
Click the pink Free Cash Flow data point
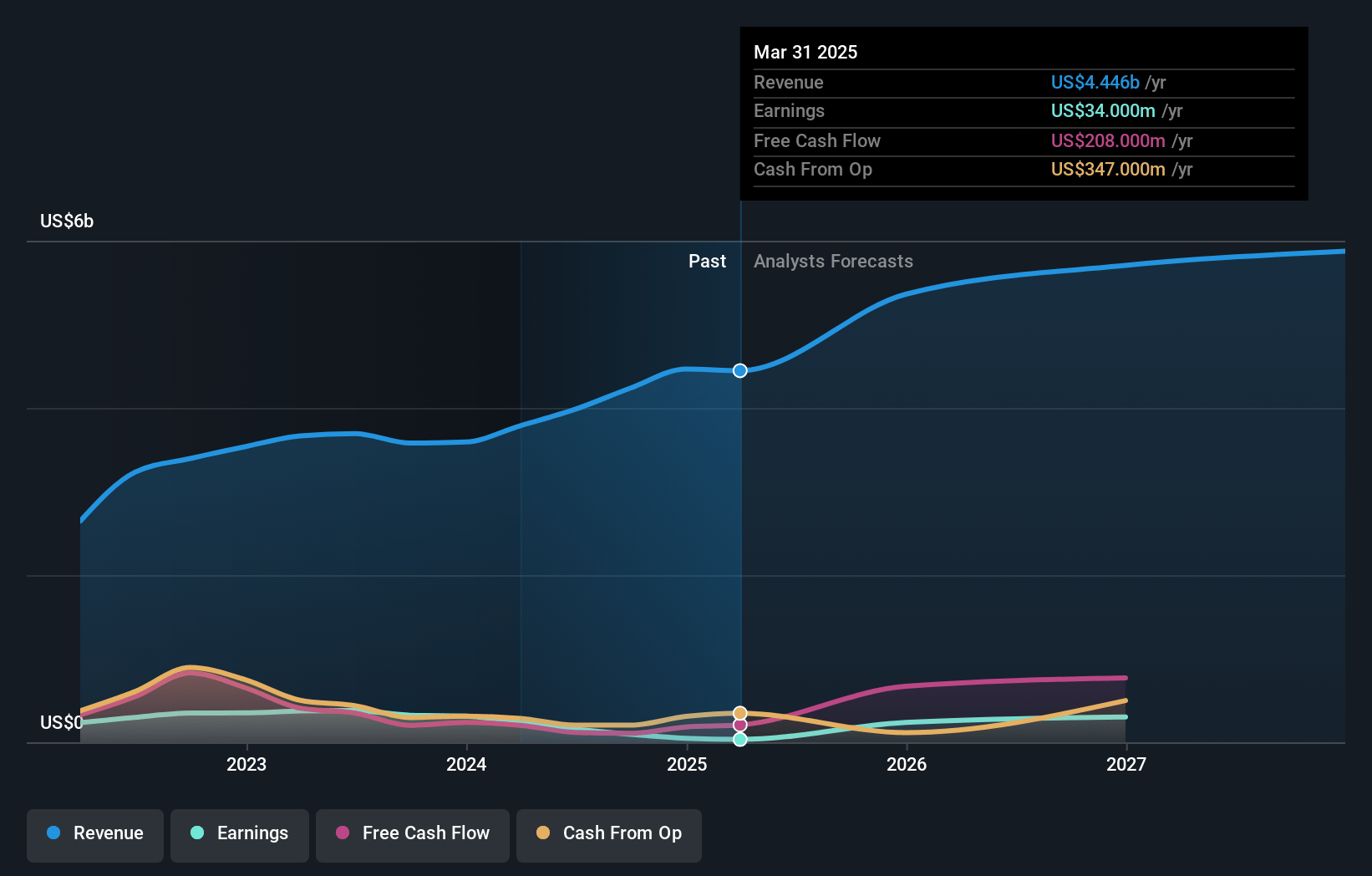(x=740, y=725)
